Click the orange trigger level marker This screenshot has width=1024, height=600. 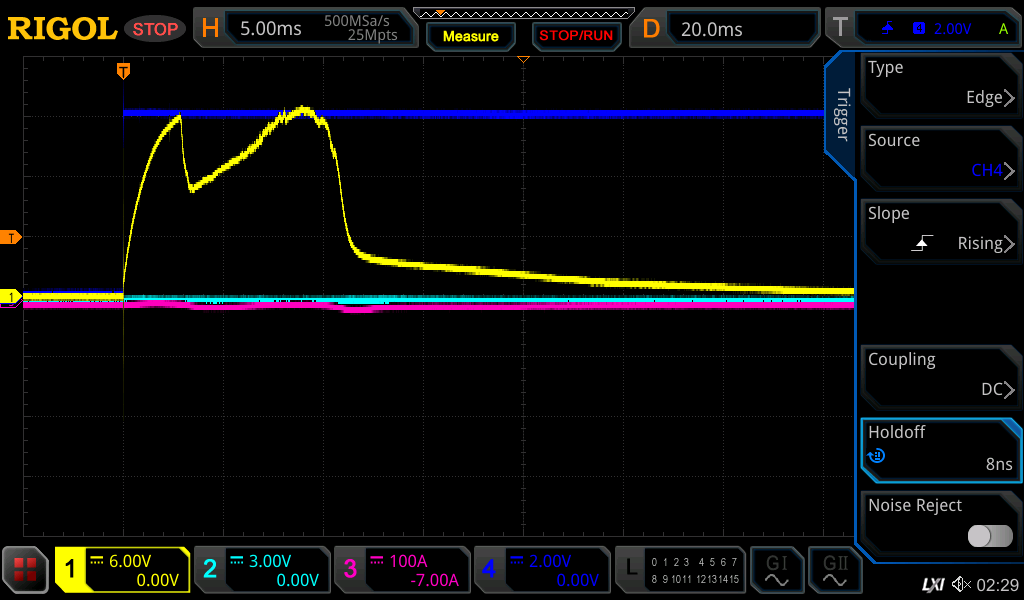click(12, 237)
